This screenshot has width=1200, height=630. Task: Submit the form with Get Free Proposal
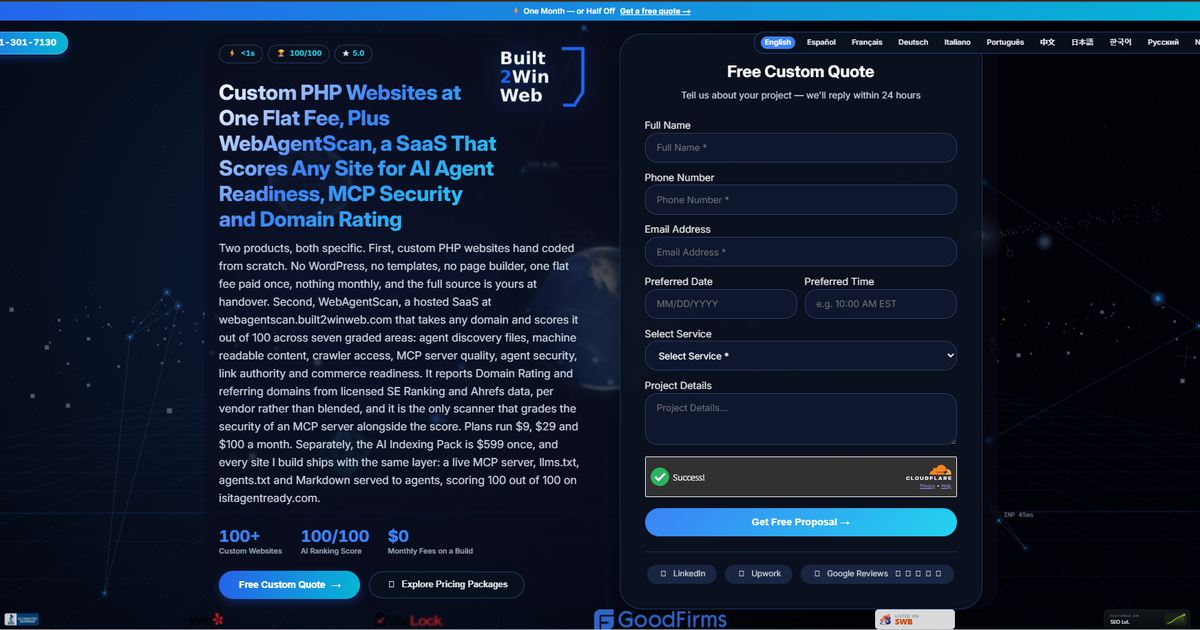[x=800, y=522]
